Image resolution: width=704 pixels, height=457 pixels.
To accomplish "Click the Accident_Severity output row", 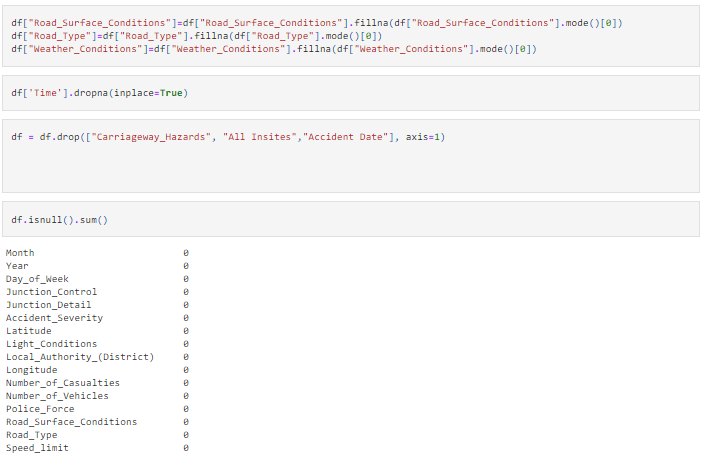I will pos(97,318).
